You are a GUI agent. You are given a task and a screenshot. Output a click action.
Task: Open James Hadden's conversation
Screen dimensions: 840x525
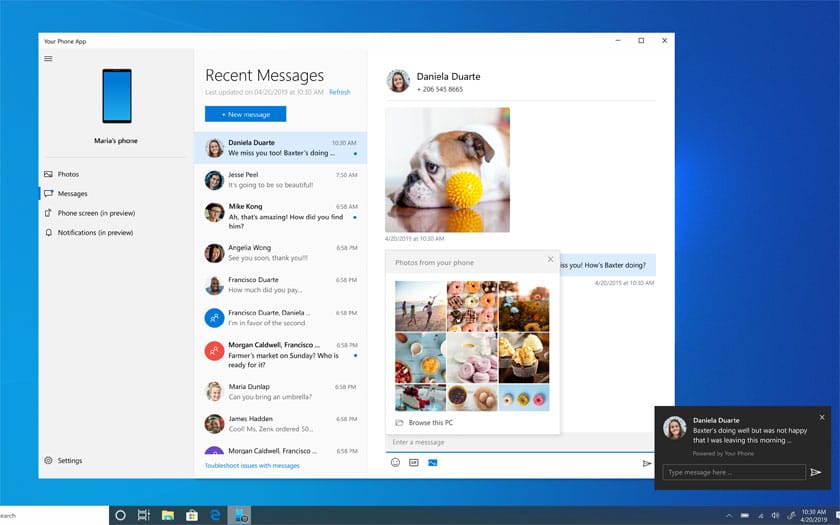281,424
